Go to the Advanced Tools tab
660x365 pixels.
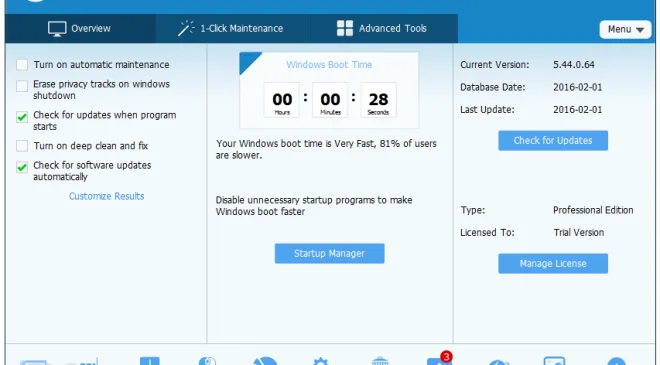(x=382, y=29)
